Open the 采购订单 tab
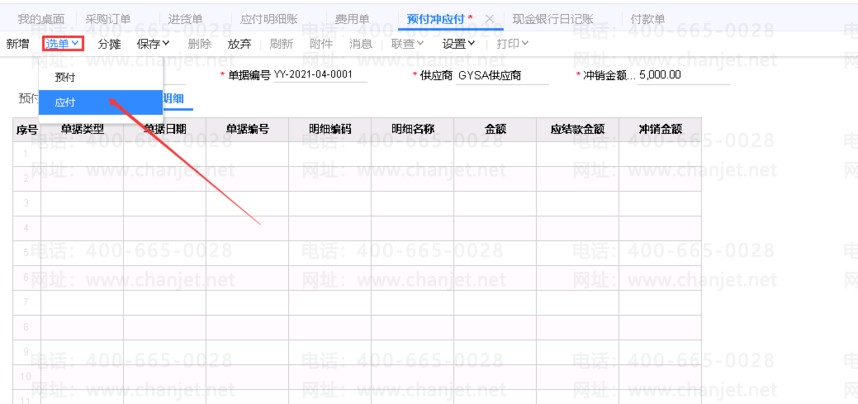The width and height of the screenshot is (858, 404). (x=108, y=19)
